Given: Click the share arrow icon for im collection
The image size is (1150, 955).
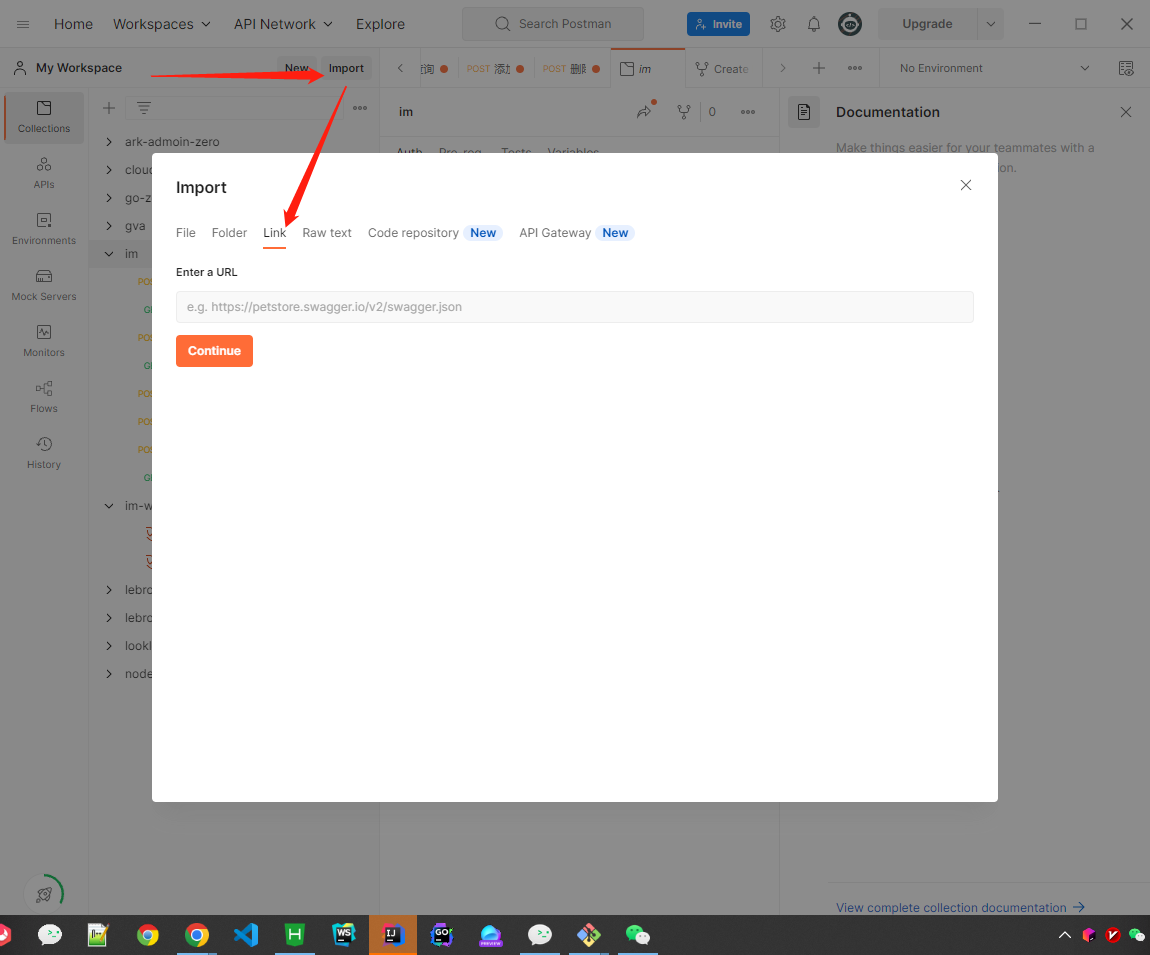Looking at the screenshot, I should click(x=644, y=112).
